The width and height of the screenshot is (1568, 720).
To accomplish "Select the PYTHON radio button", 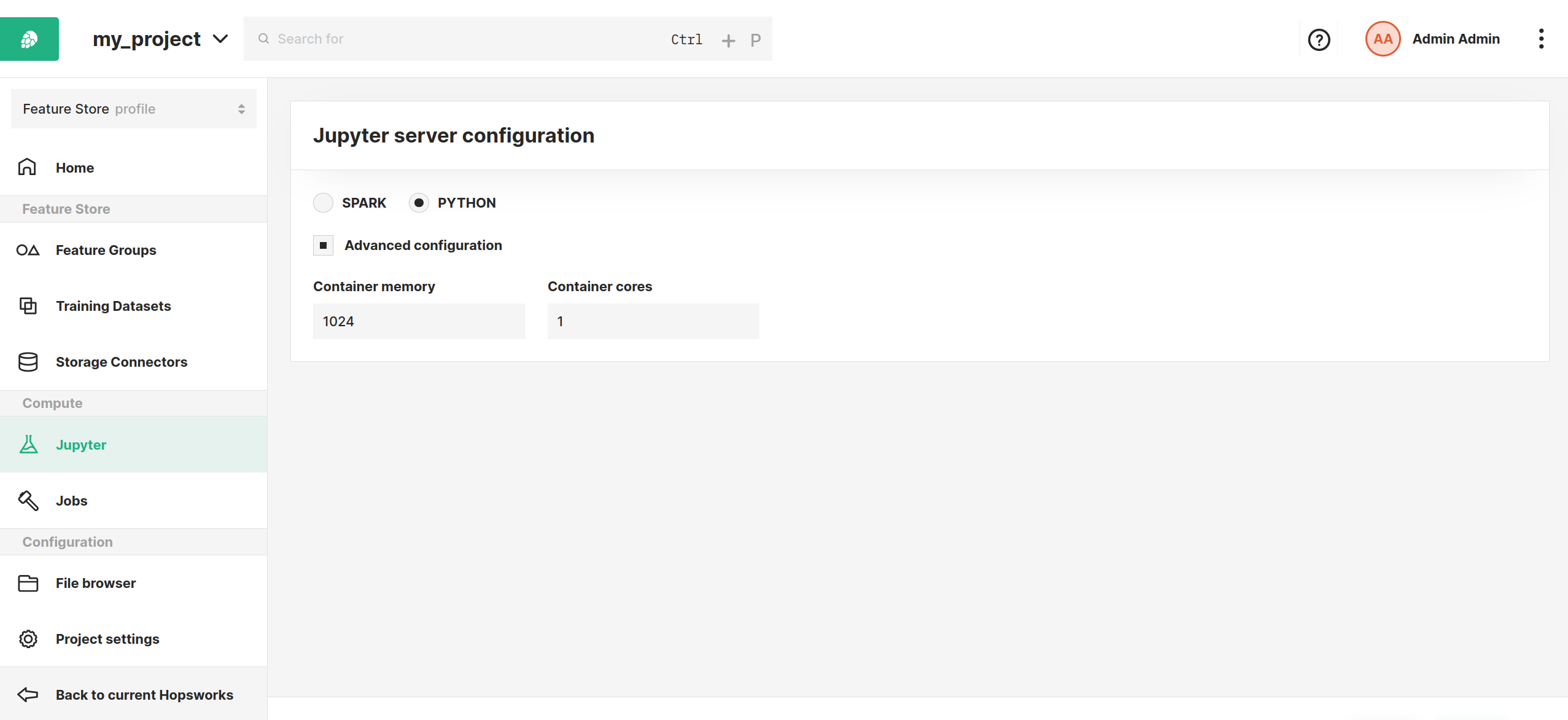I will coord(419,202).
